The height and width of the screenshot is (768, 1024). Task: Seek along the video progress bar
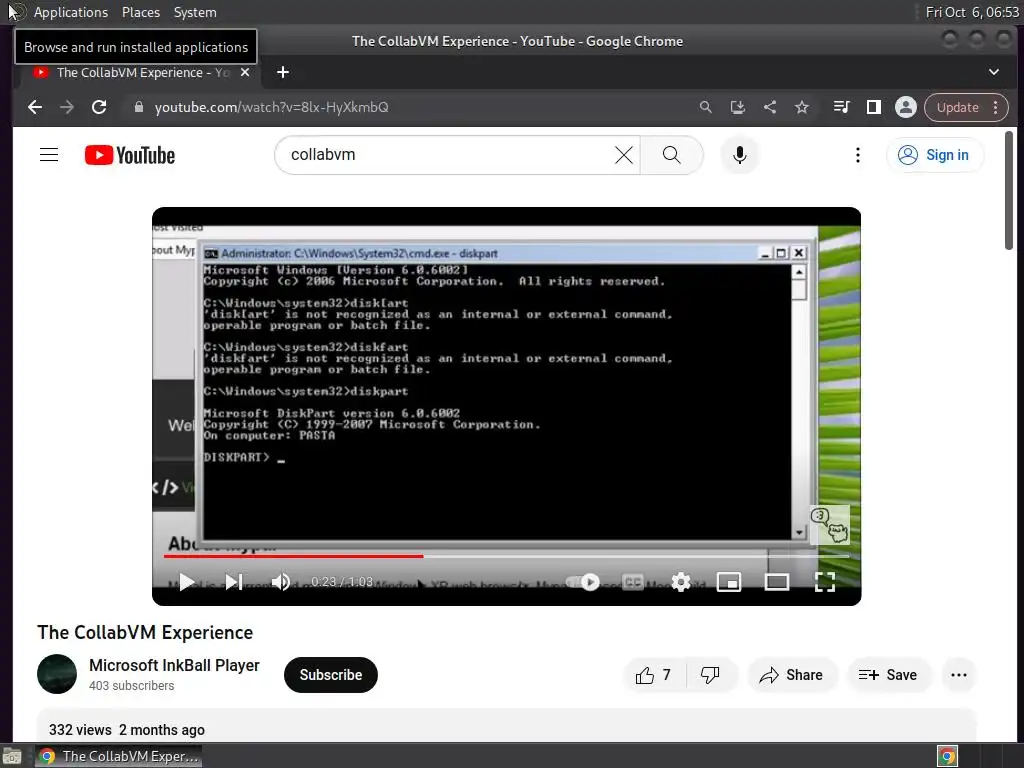pos(506,556)
